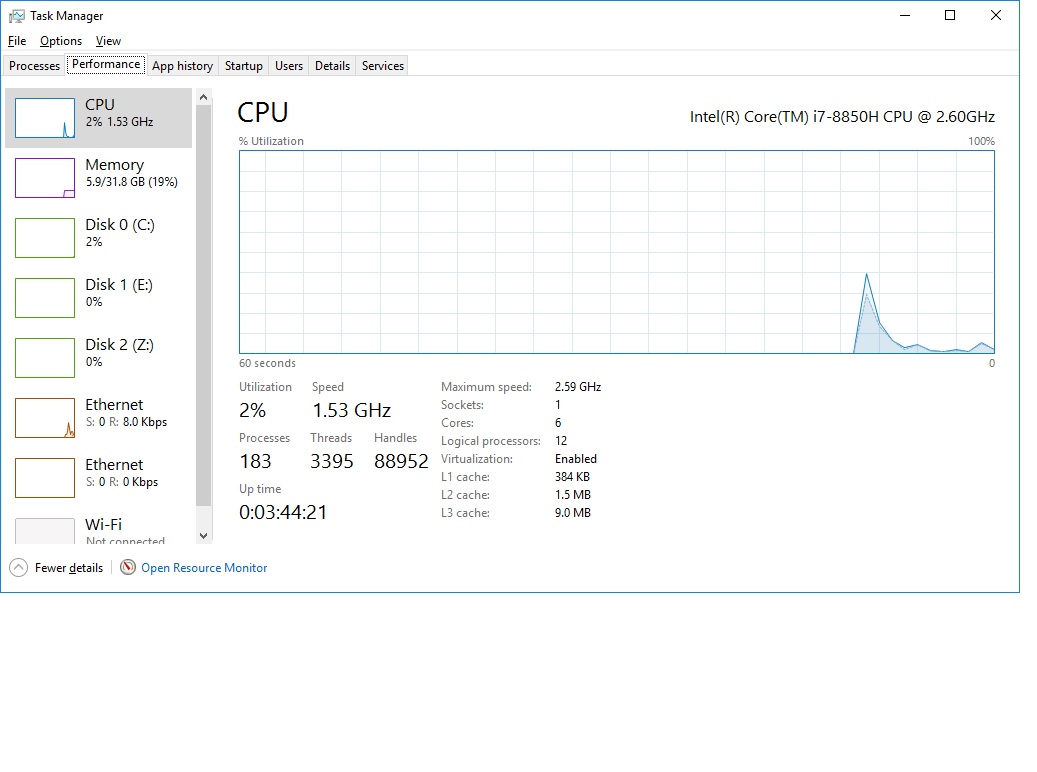Click the maximum speed 2.59 GHz value
Viewport: 1037px width, 772px height.
[x=578, y=386]
